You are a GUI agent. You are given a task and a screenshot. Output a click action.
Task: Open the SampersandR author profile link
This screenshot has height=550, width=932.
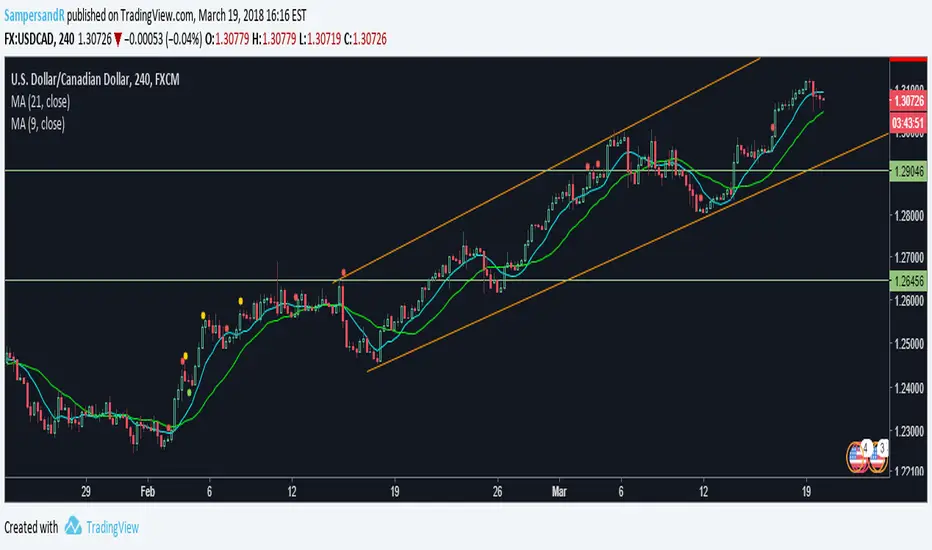pos(34,15)
